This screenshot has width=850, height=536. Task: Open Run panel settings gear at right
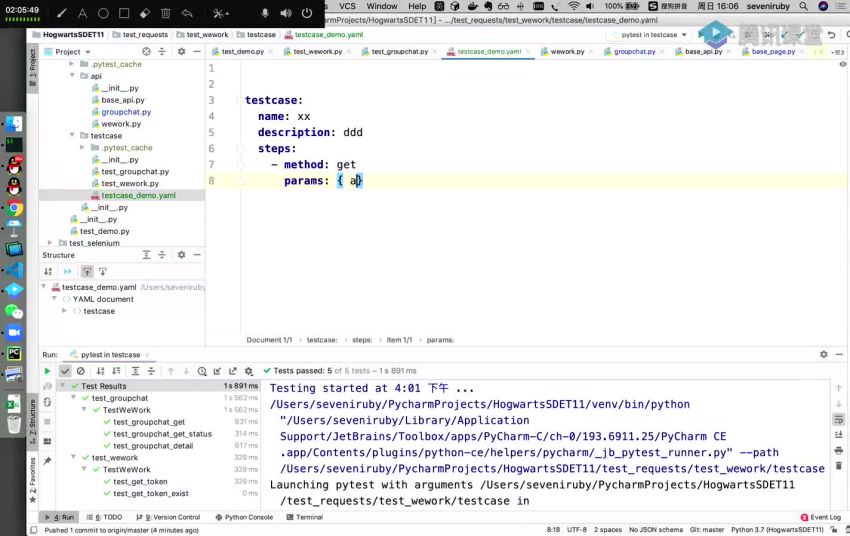[x=823, y=354]
